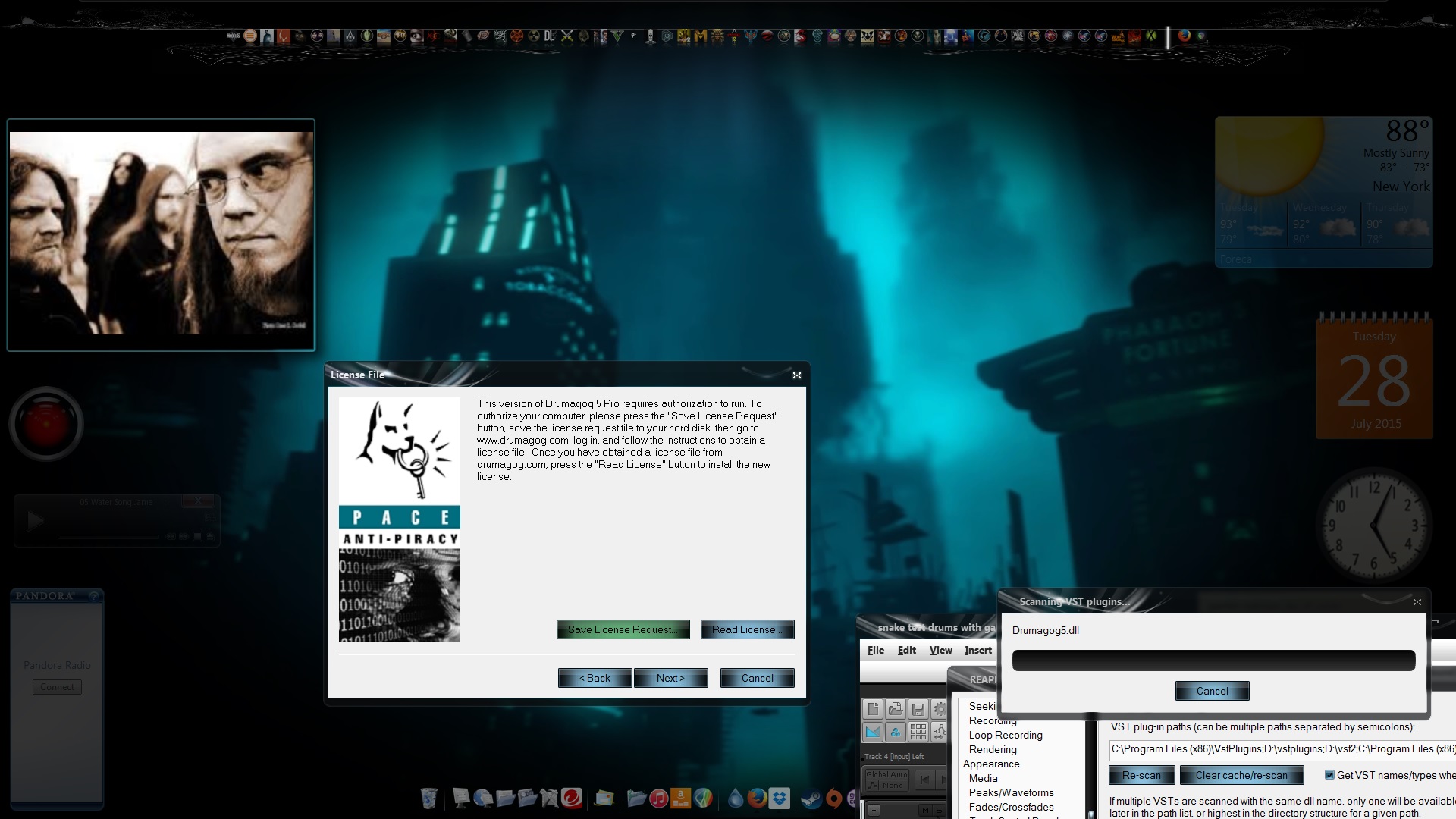Click the band photo thumbnail widget
This screenshot has height=819, width=1456.
[x=161, y=234]
